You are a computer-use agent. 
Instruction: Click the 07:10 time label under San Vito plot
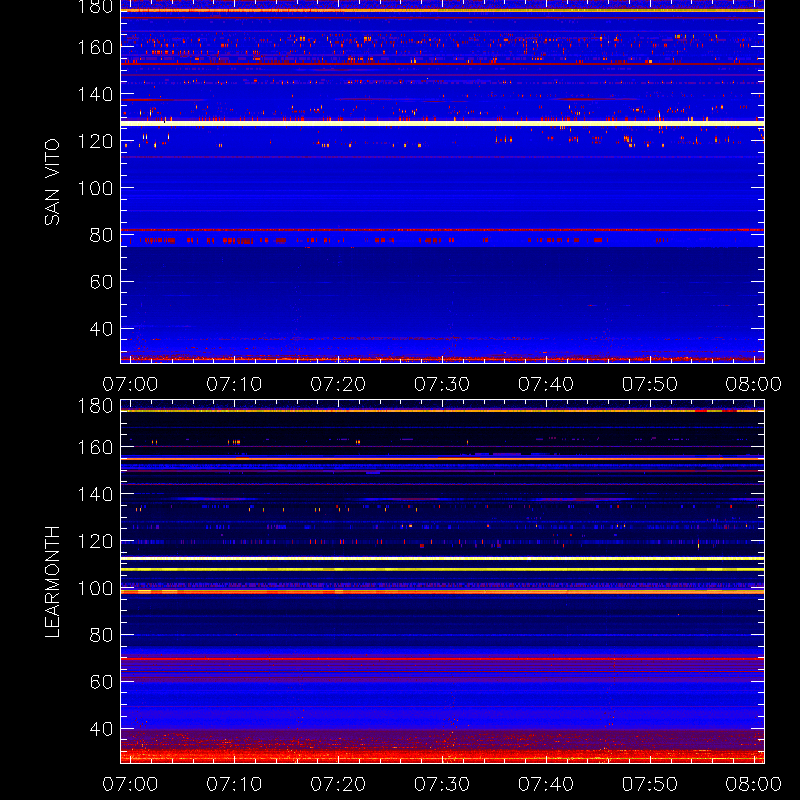point(234,384)
